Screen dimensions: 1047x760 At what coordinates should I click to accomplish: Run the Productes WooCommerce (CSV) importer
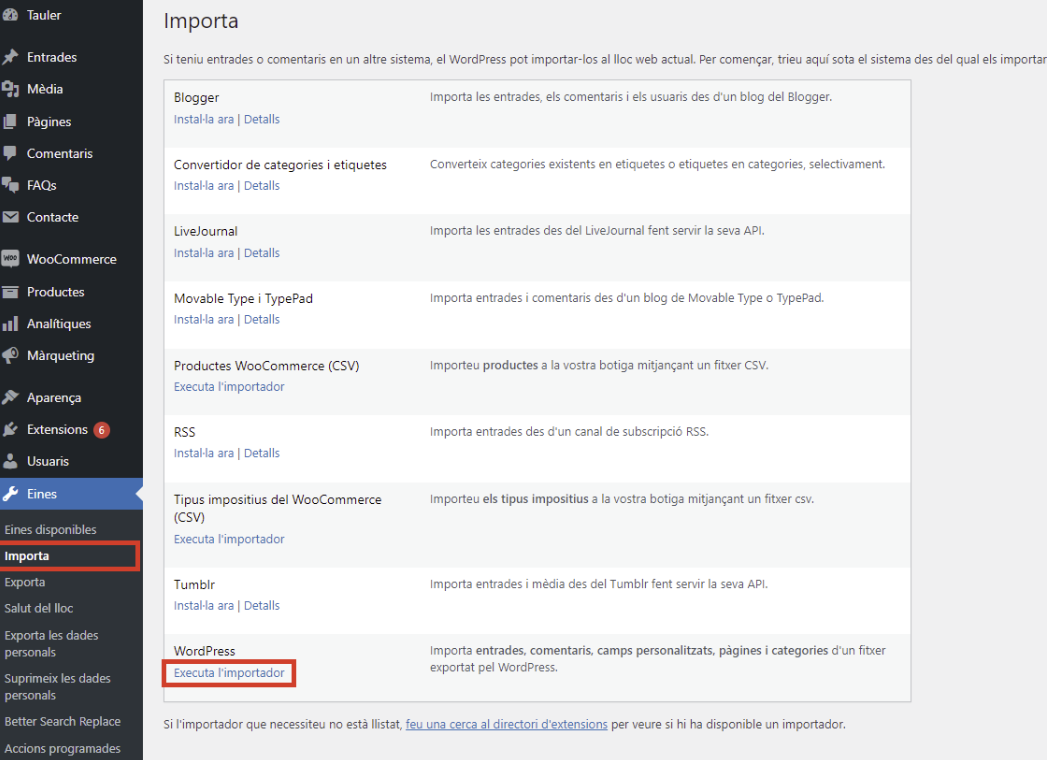[229, 387]
